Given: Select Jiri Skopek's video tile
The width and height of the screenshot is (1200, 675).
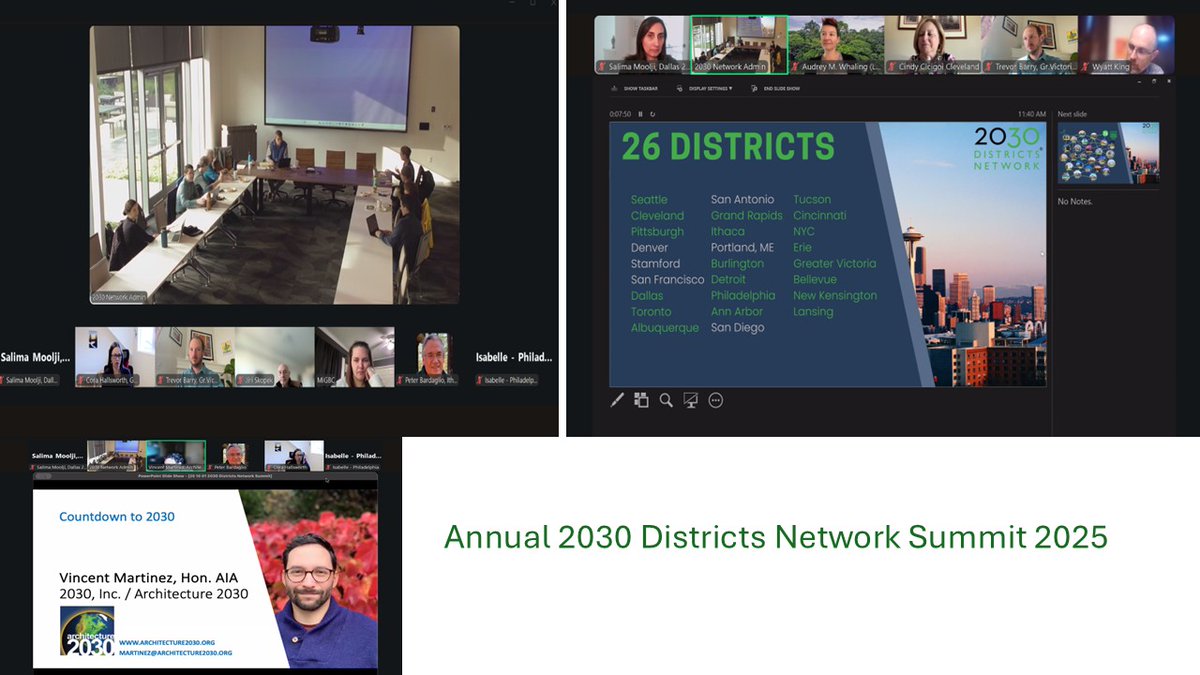Looking at the screenshot, I should 275,357.
